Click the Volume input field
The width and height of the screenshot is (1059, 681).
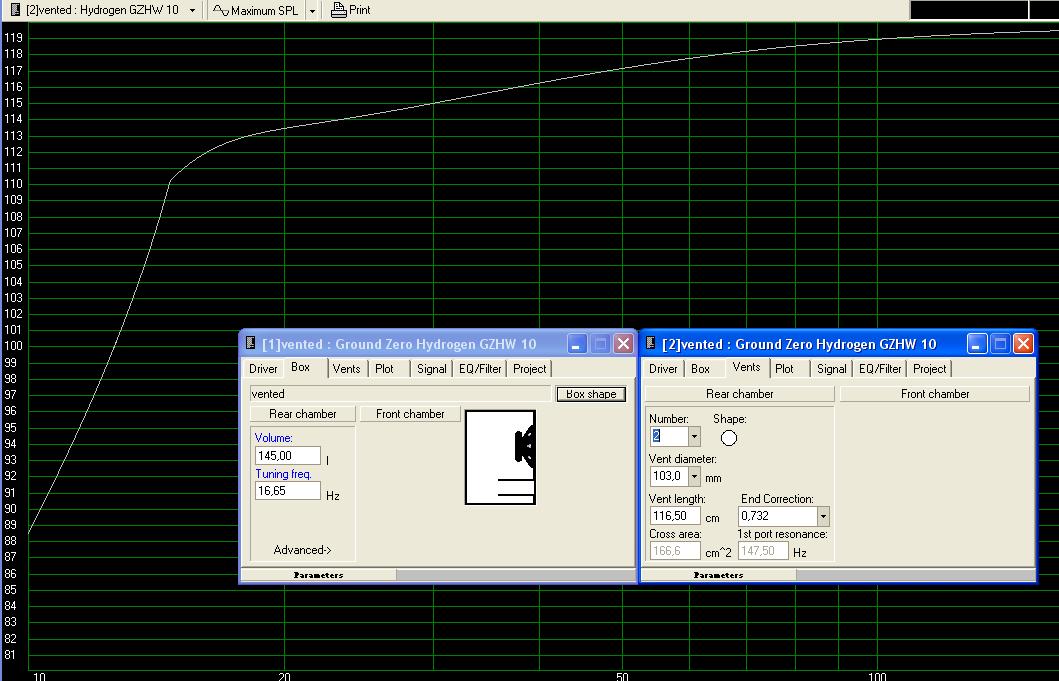[x=287, y=456]
